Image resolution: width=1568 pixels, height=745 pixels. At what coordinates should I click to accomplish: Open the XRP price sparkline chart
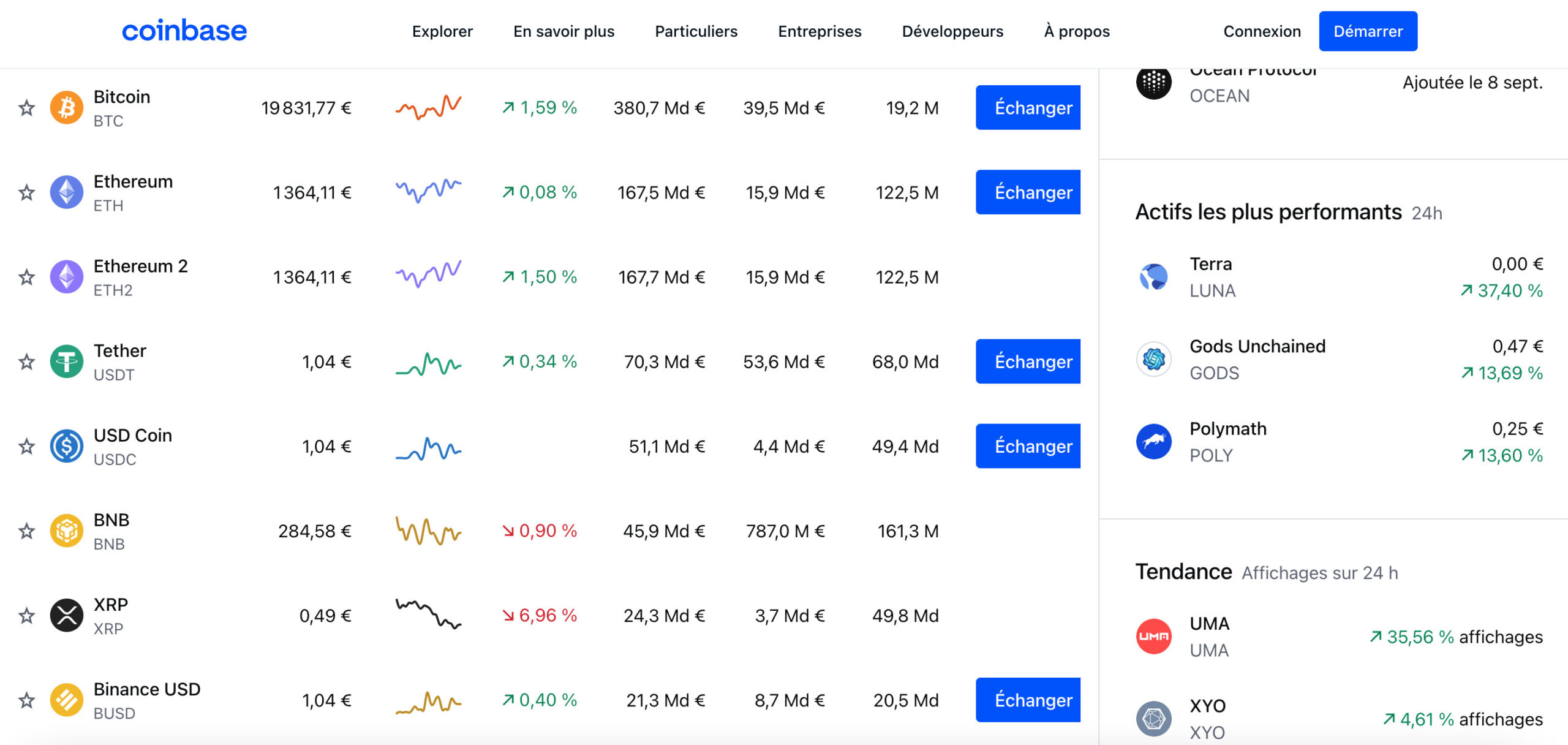[x=428, y=614]
